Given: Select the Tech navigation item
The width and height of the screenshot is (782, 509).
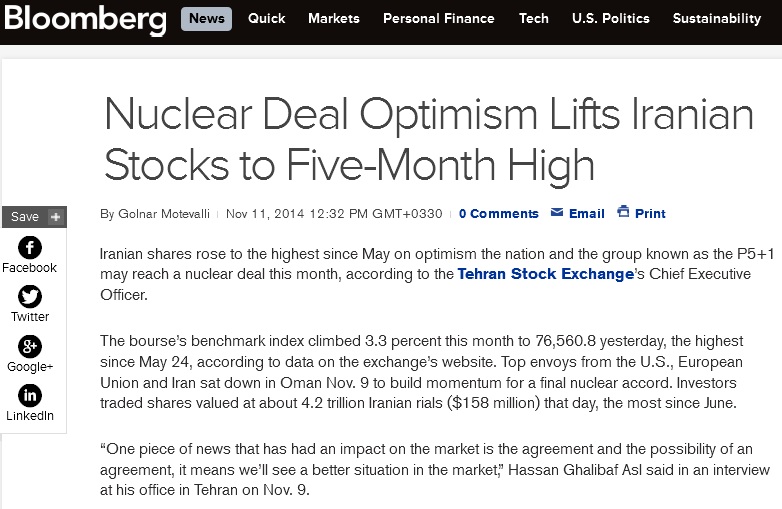Looking at the screenshot, I should click(x=534, y=19).
